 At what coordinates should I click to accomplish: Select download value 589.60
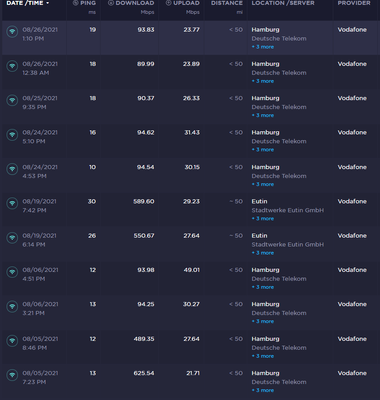pos(144,201)
